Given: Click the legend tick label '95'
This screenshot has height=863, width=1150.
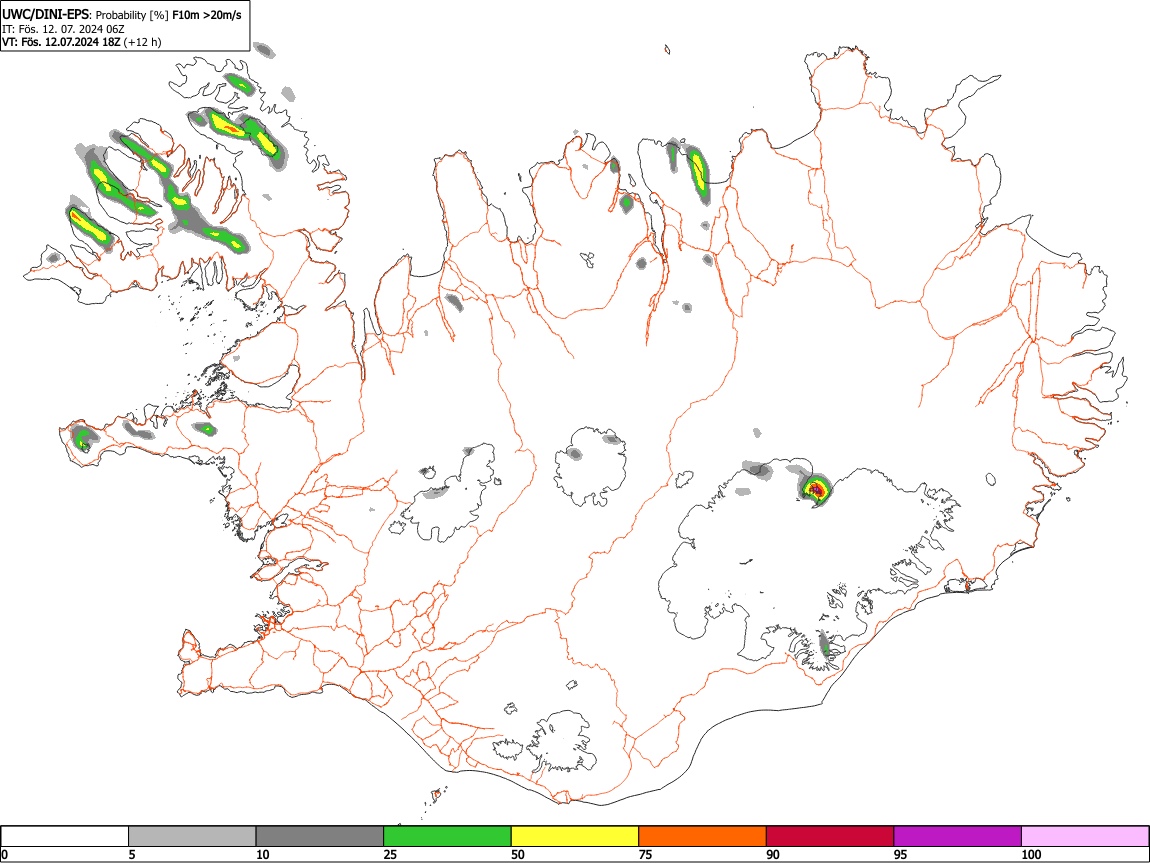Looking at the screenshot, I should click(901, 855).
